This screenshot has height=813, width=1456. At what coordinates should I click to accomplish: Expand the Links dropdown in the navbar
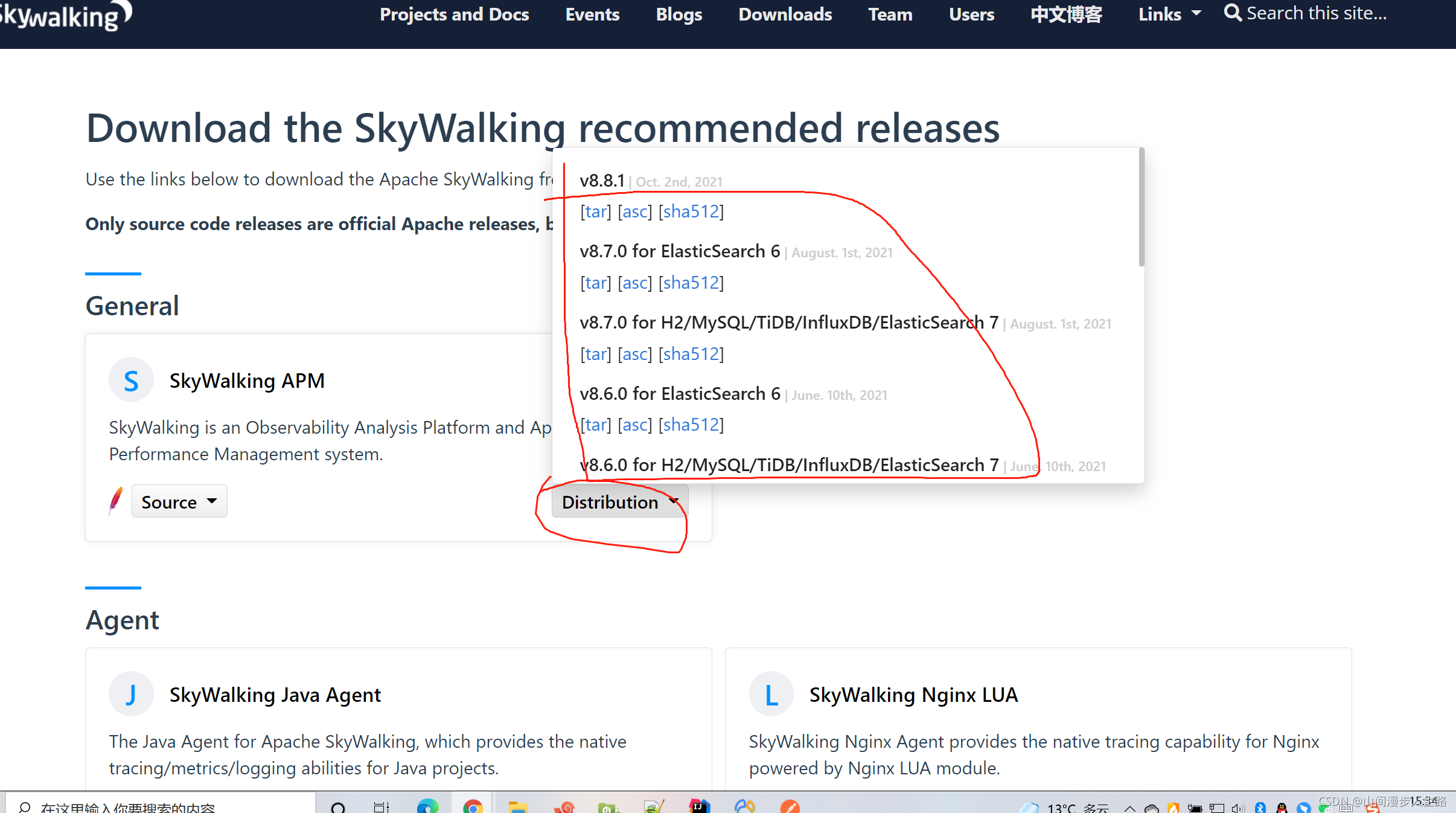coord(1170,14)
